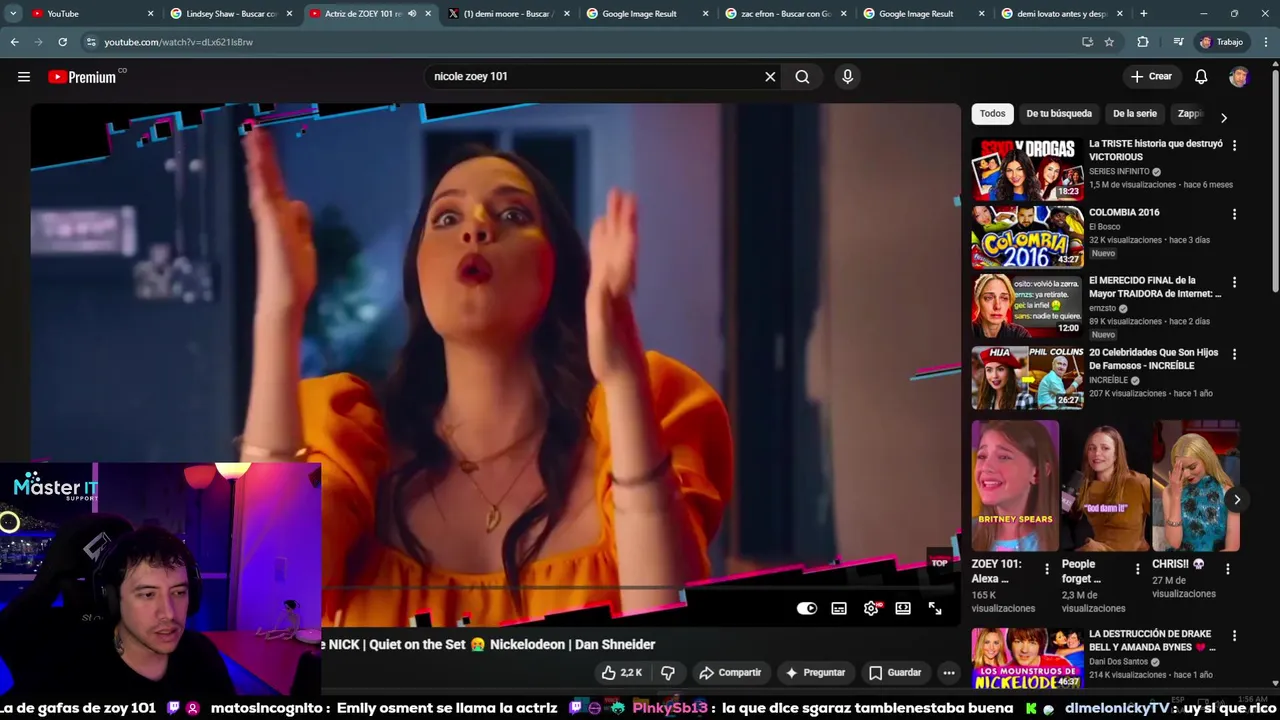Install app icon in address bar
Viewport: 1280px width, 720px height.
pos(1087,42)
